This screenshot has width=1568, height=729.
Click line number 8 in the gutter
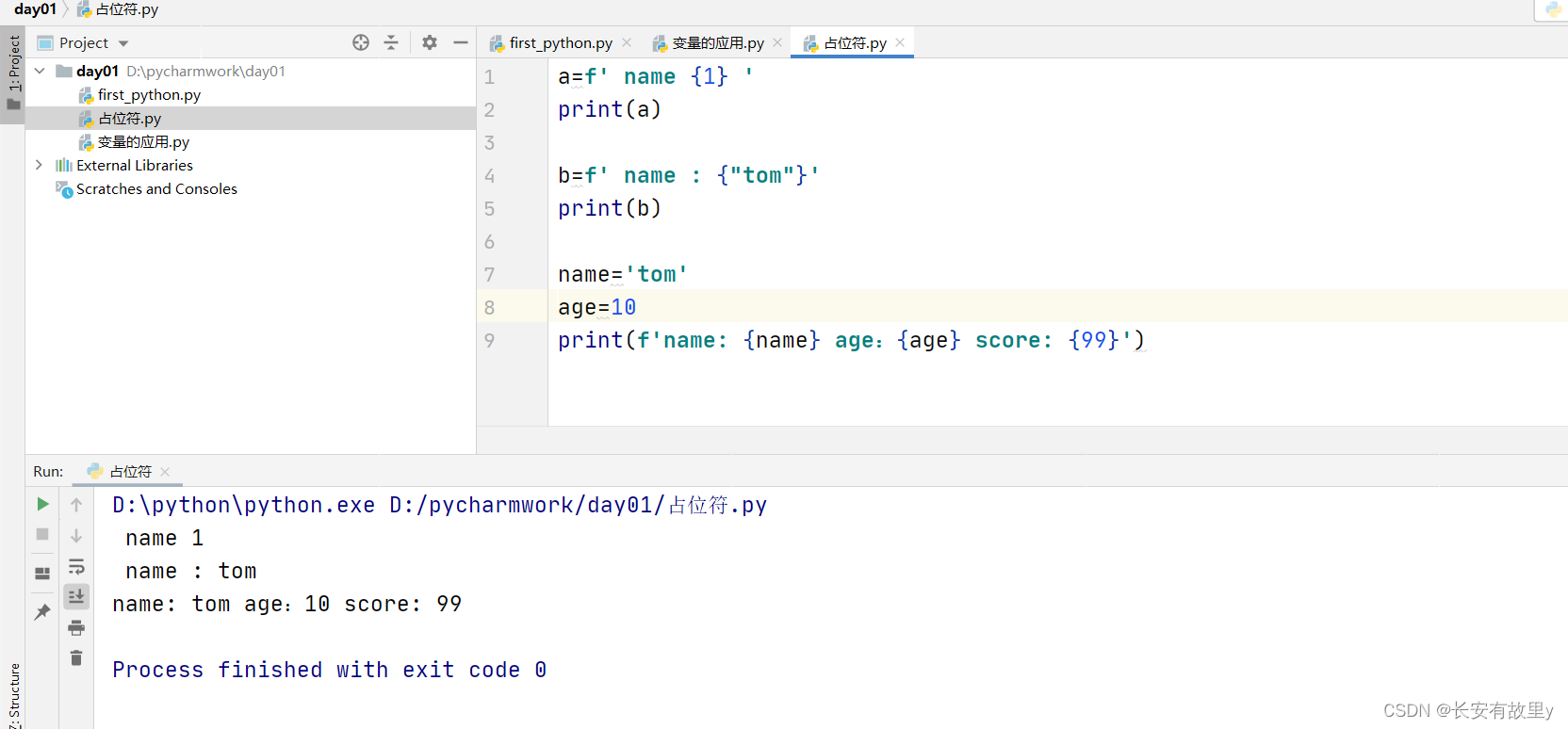pyautogui.click(x=489, y=307)
